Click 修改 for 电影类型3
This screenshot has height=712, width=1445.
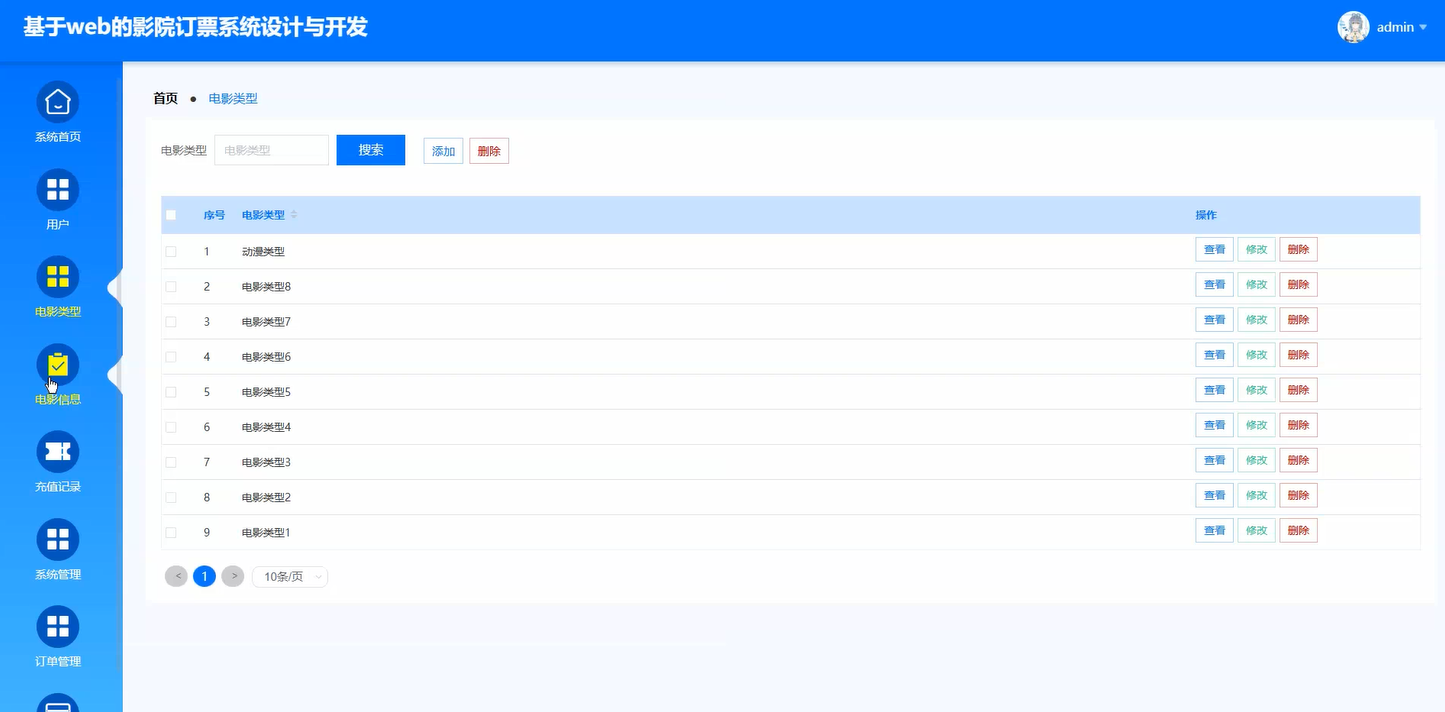tap(1256, 460)
